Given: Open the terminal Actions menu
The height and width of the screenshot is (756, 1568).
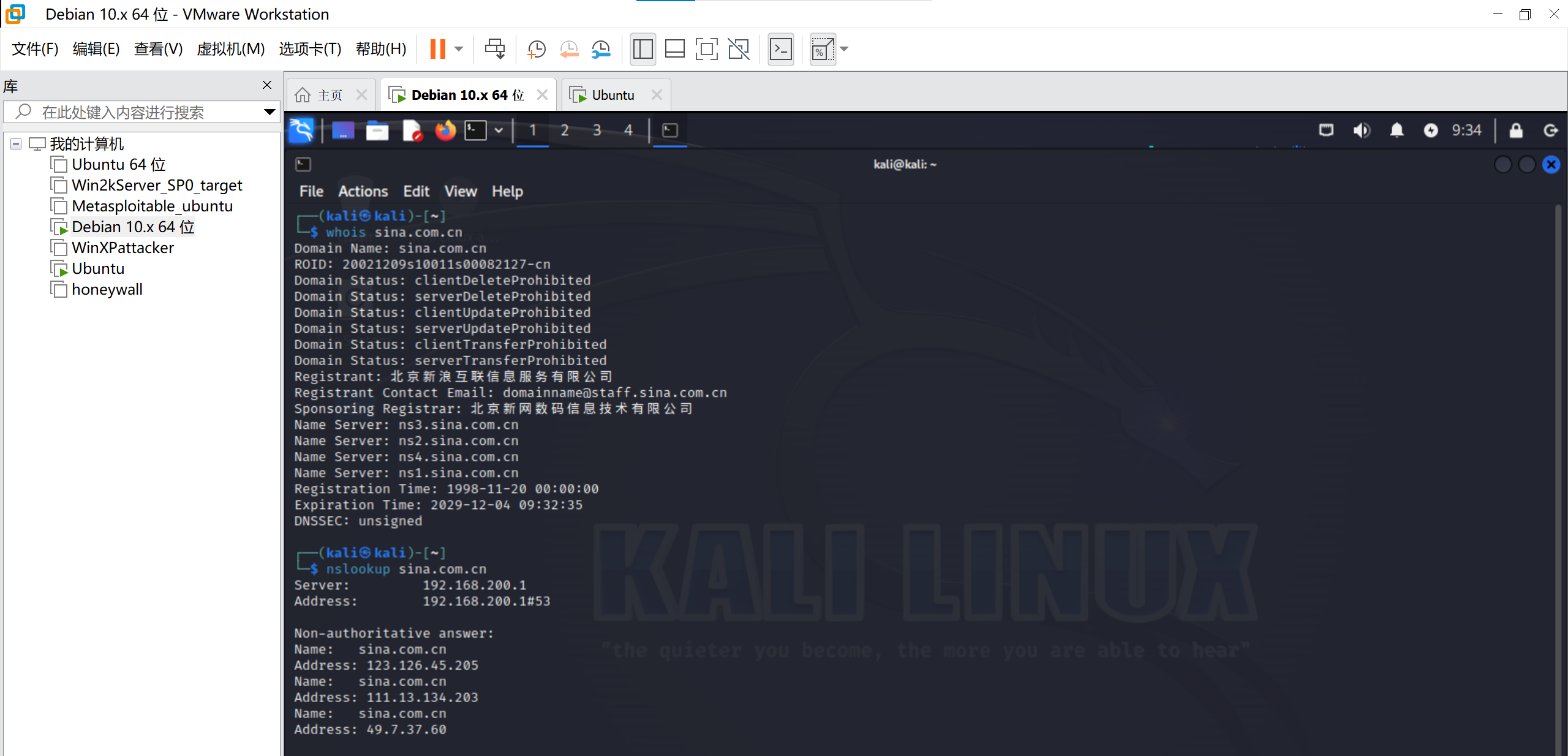Looking at the screenshot, I should click(363, 191).
